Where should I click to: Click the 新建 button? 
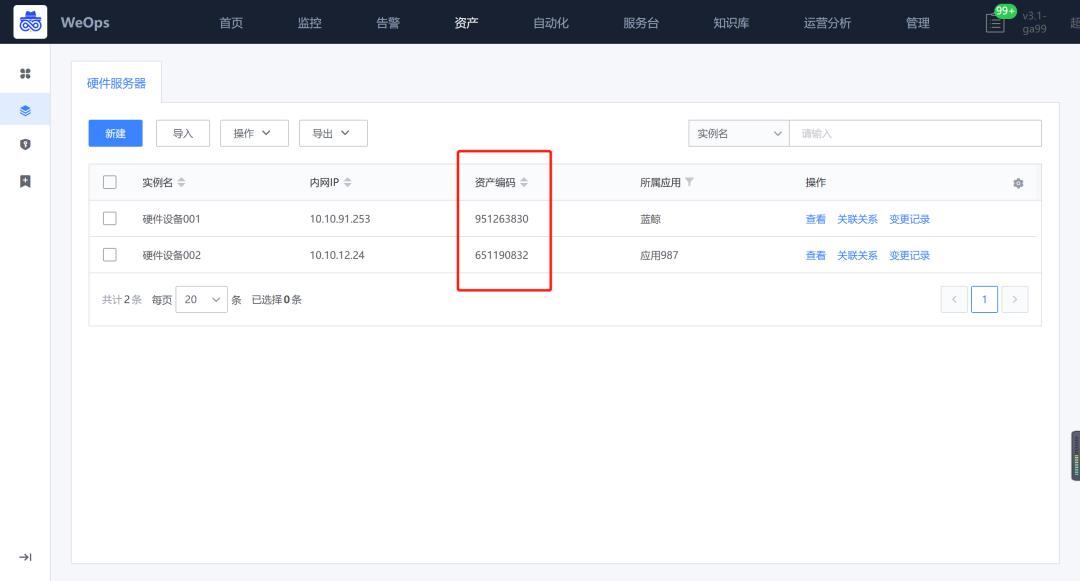(116, 133)
